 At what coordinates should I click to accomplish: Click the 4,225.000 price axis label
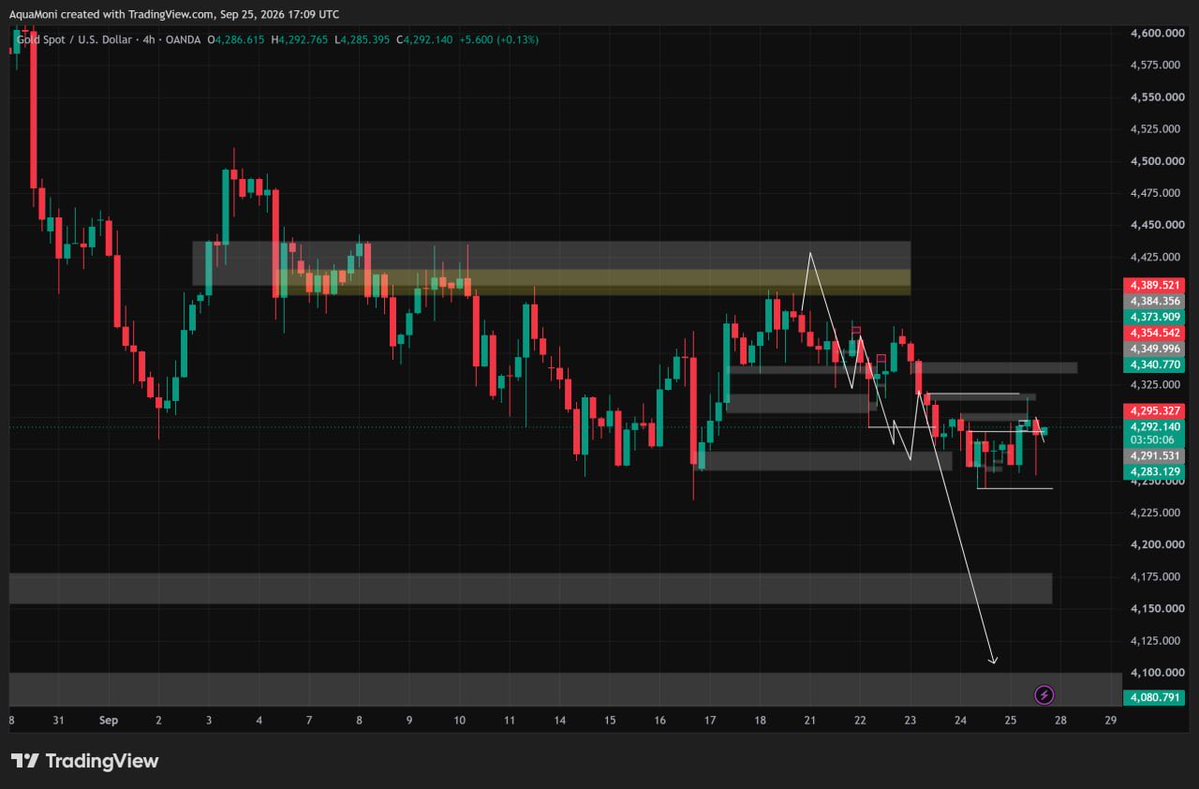[1157, 512]
